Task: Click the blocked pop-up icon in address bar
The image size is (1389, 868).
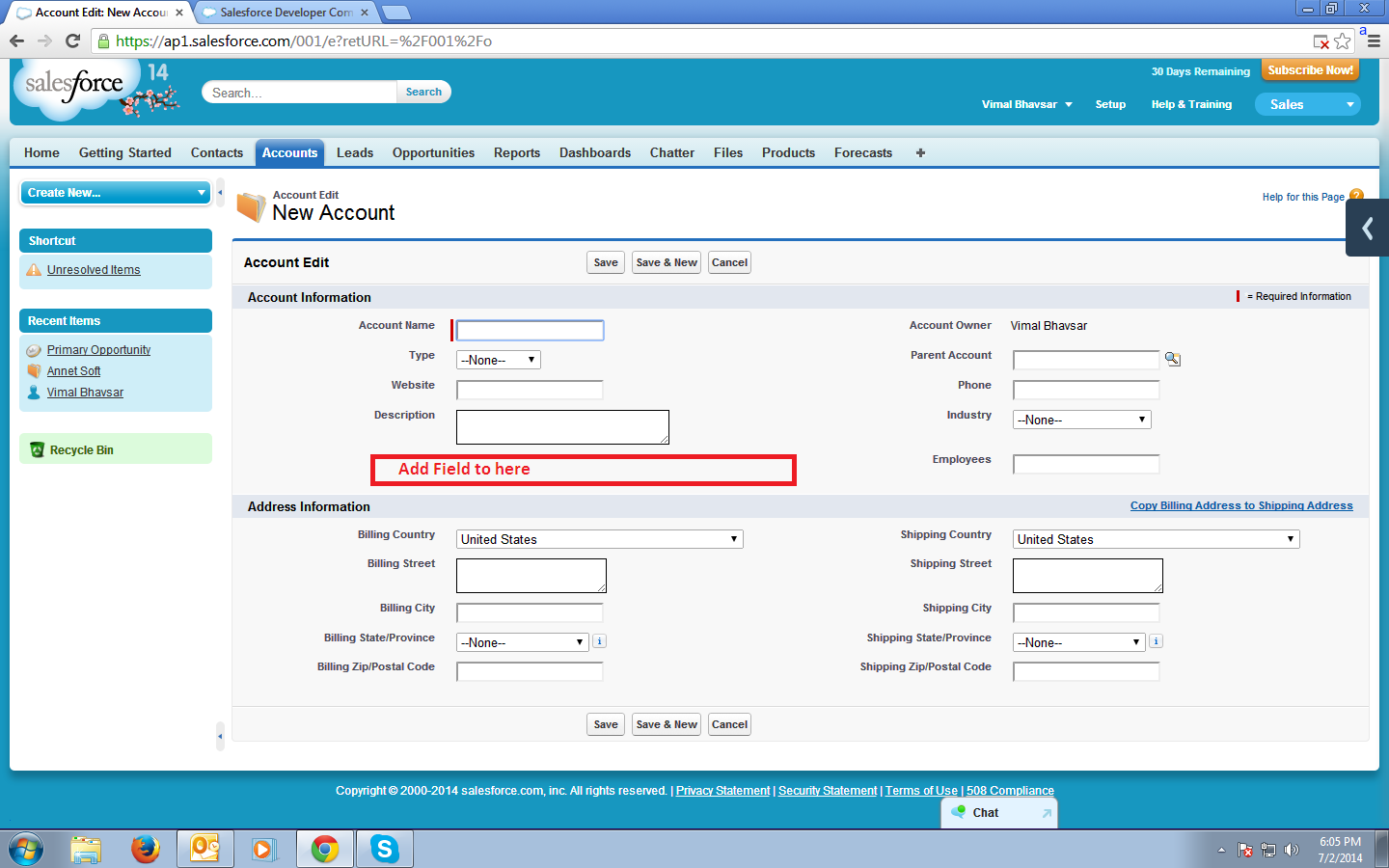Action: (1321, 41)
